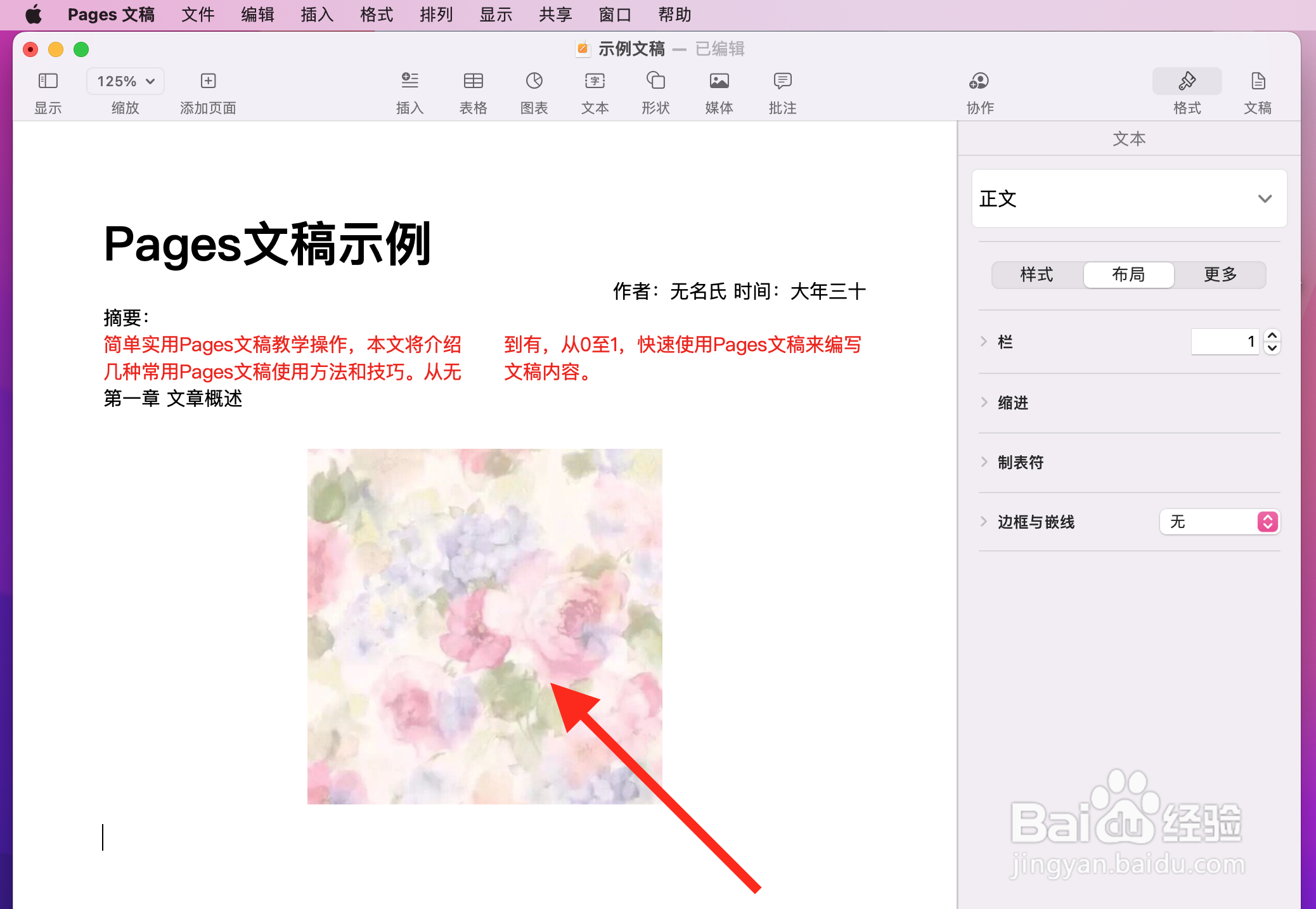Image resolution: width=1316 pixels, height=909 pixels.
Task: Open the 媒体 media picker
Action: point(719,81)
